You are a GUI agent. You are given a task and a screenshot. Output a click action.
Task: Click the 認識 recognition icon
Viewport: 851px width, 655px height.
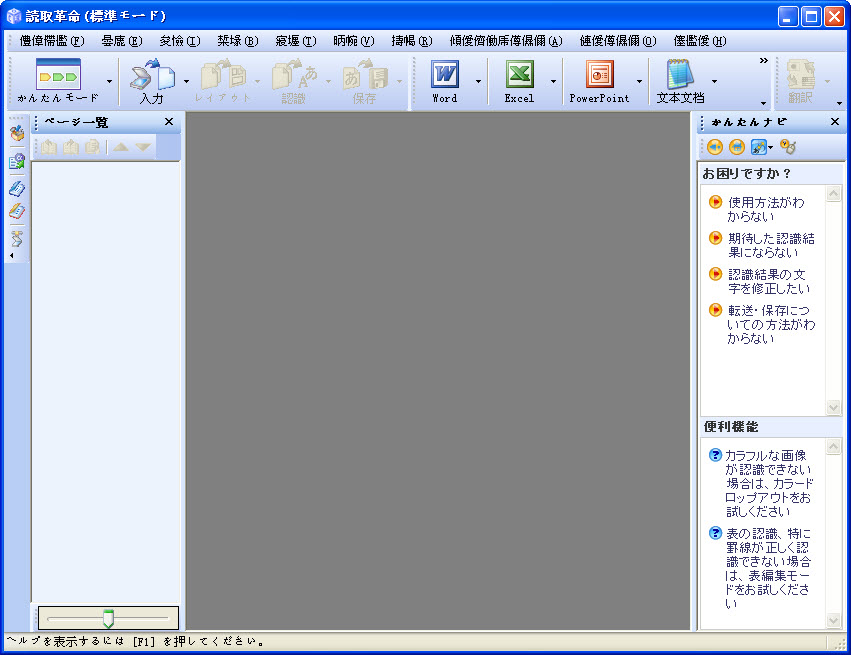(294, 75)
